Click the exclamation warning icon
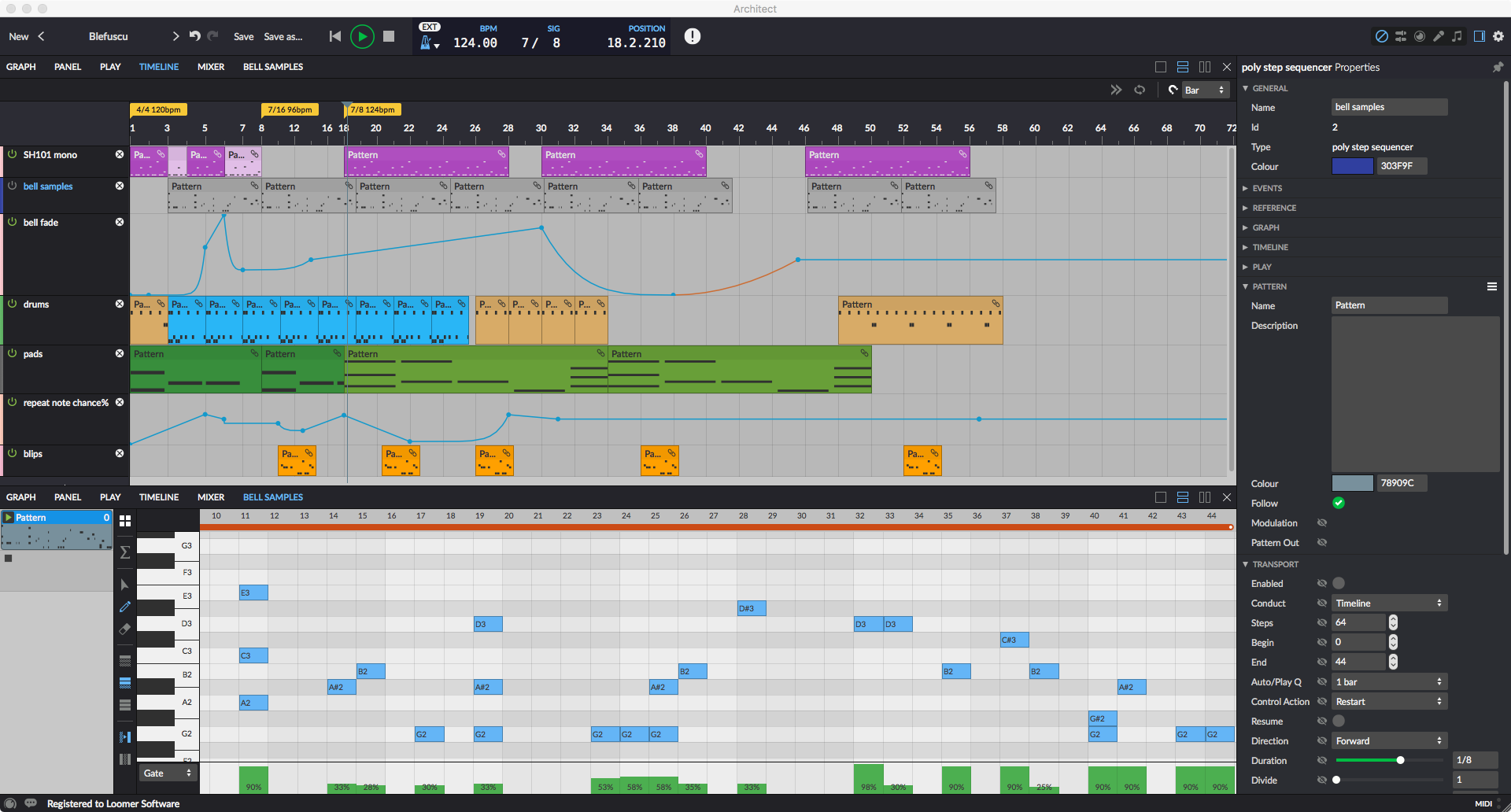Viewport: 1511px width, 812px height. pyautogui.click(x=693, y=36)
